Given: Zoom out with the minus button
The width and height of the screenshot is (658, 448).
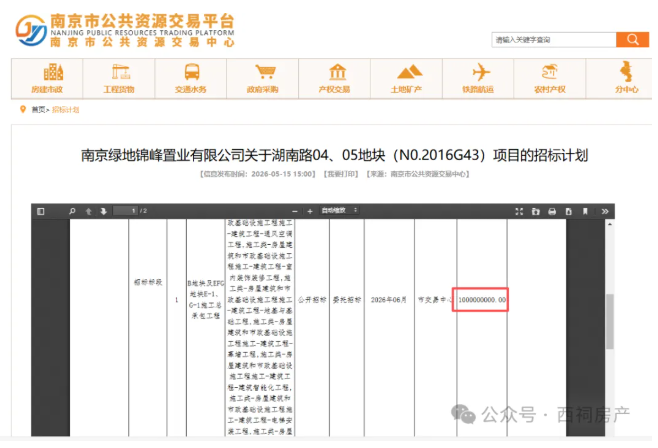Looking at the screenshot, I should pos(295,211).
